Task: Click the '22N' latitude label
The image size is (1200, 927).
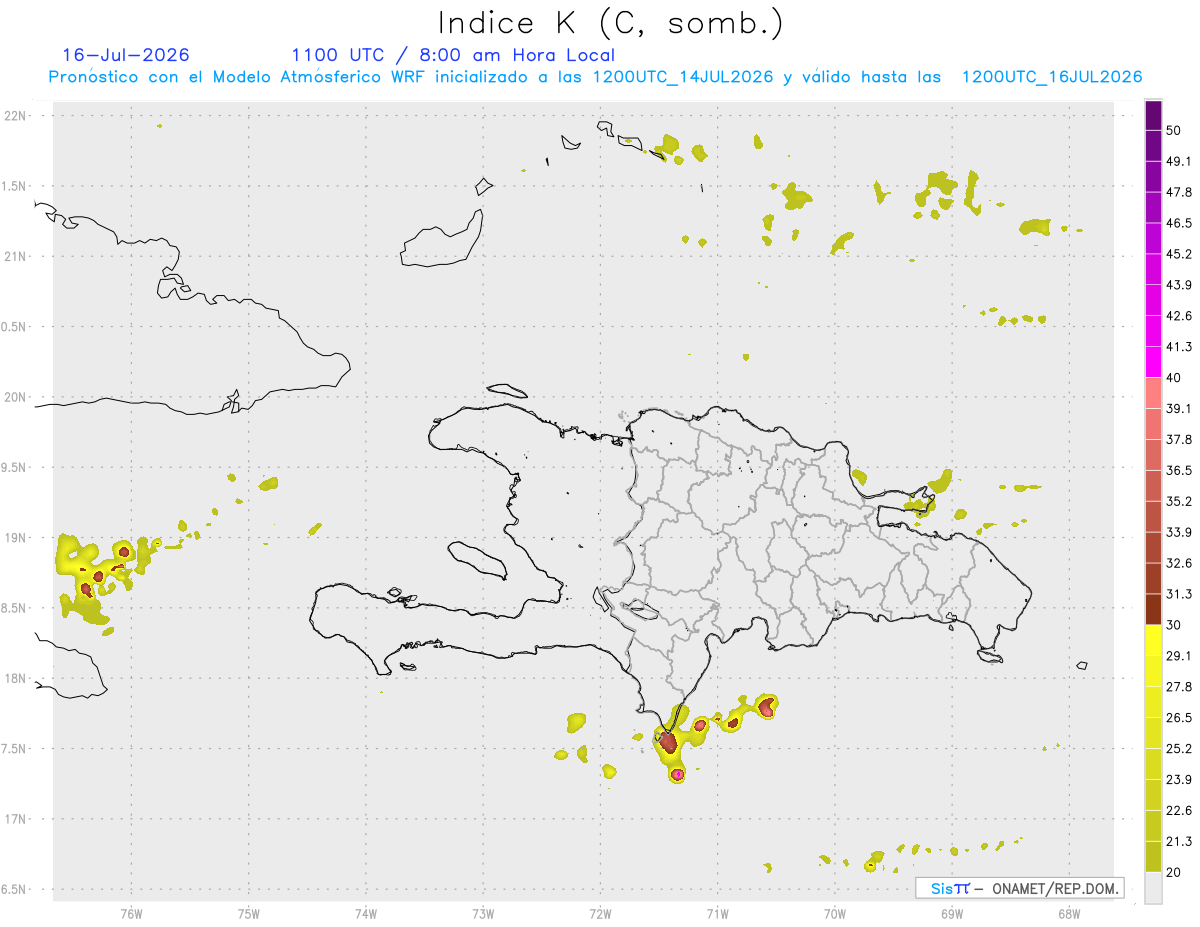Action: coord(17,116)
